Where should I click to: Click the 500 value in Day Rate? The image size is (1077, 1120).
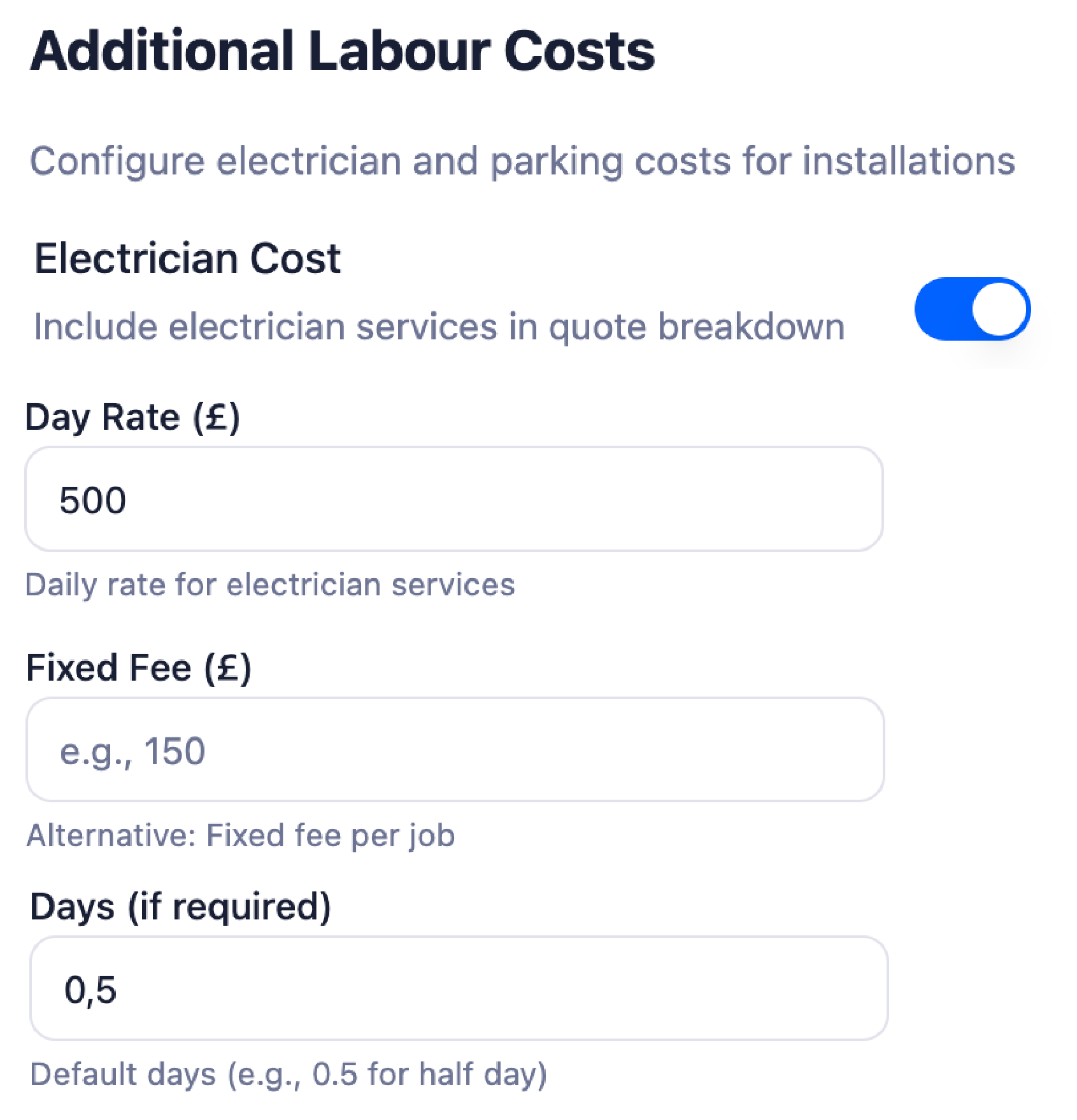coord(93,500)
